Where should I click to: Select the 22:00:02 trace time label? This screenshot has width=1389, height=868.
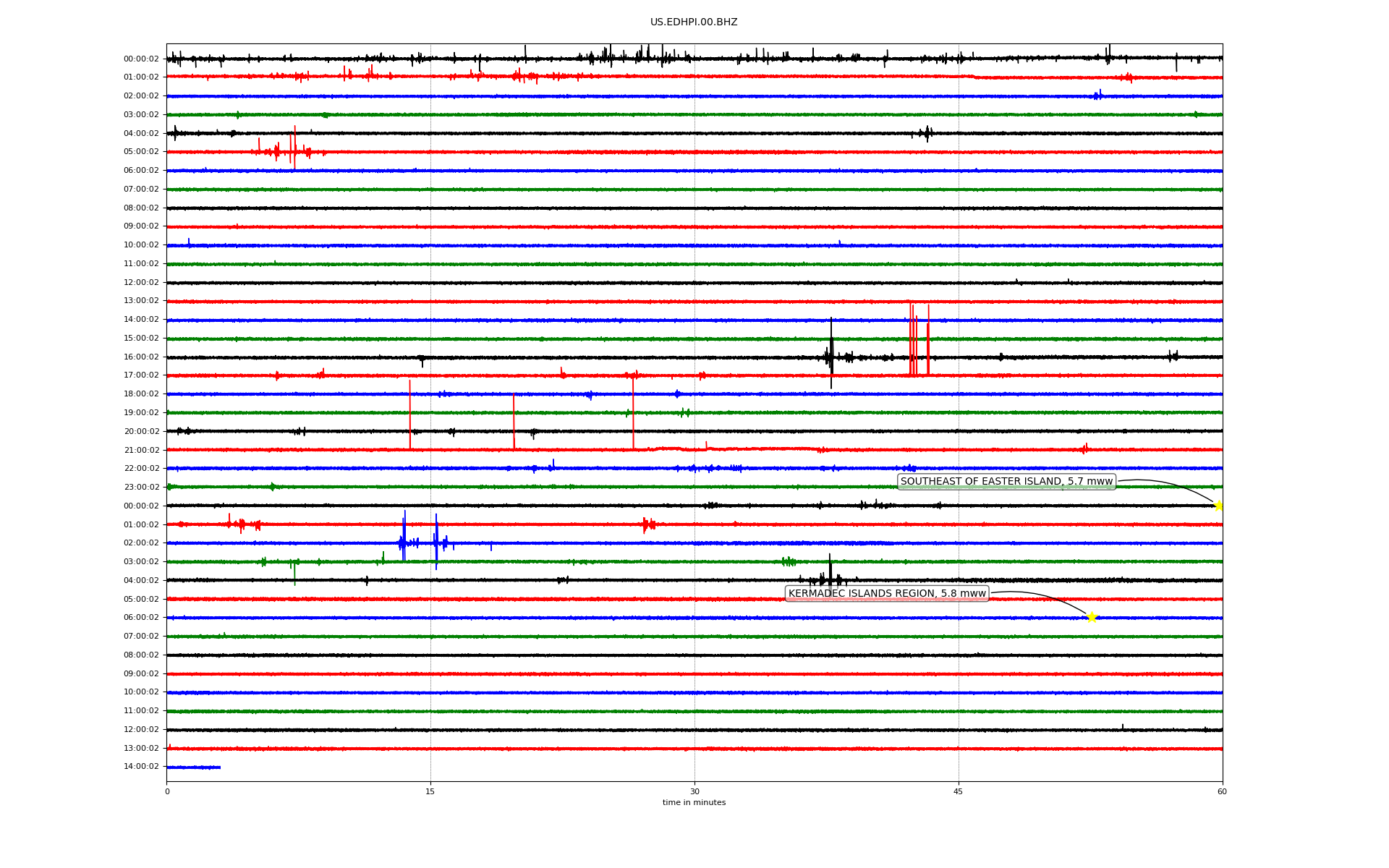141,469
